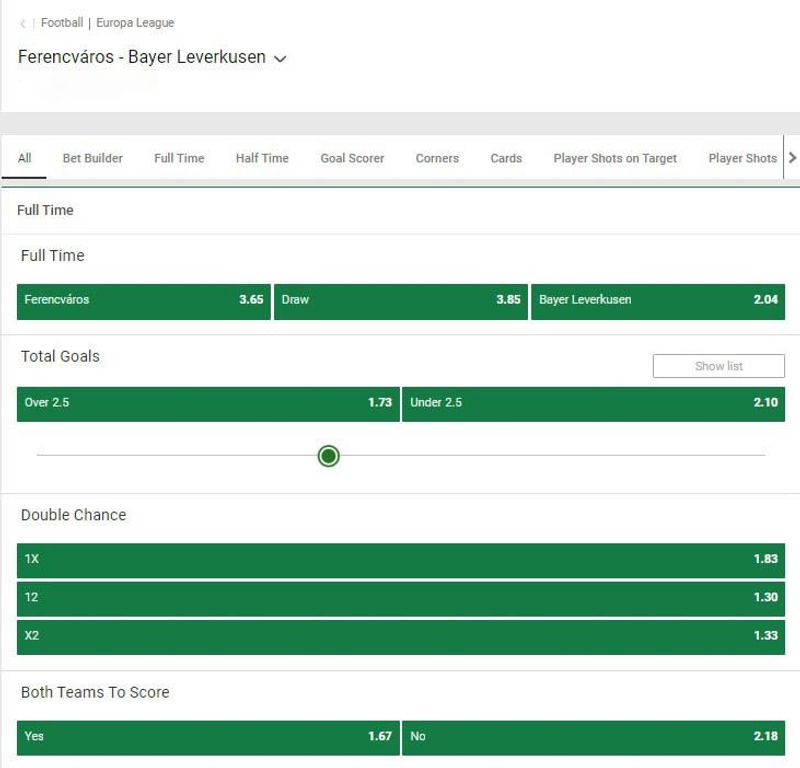800x768 pixels.
Task: Click the Total Goals slider handle
Action: pos(329,456)
